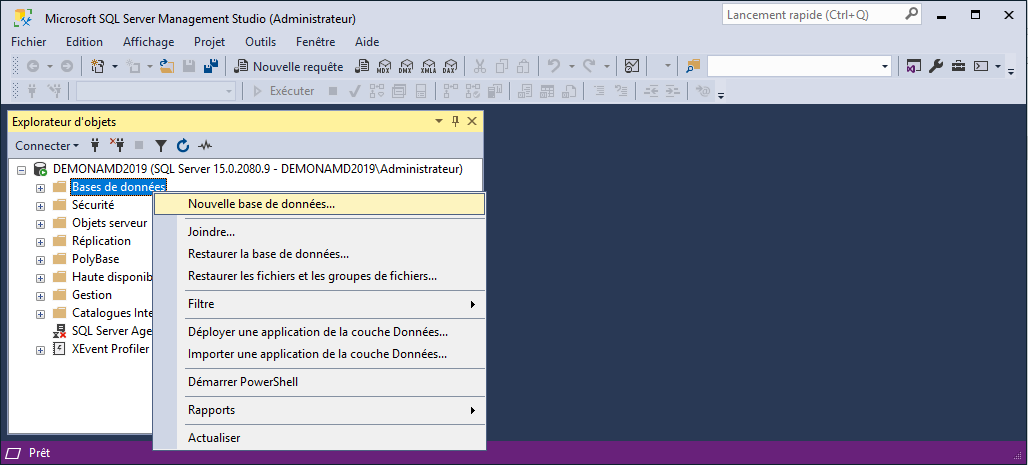Open the Visual Studio window icon
This screenshot has width=1028, height=465.
914,66
